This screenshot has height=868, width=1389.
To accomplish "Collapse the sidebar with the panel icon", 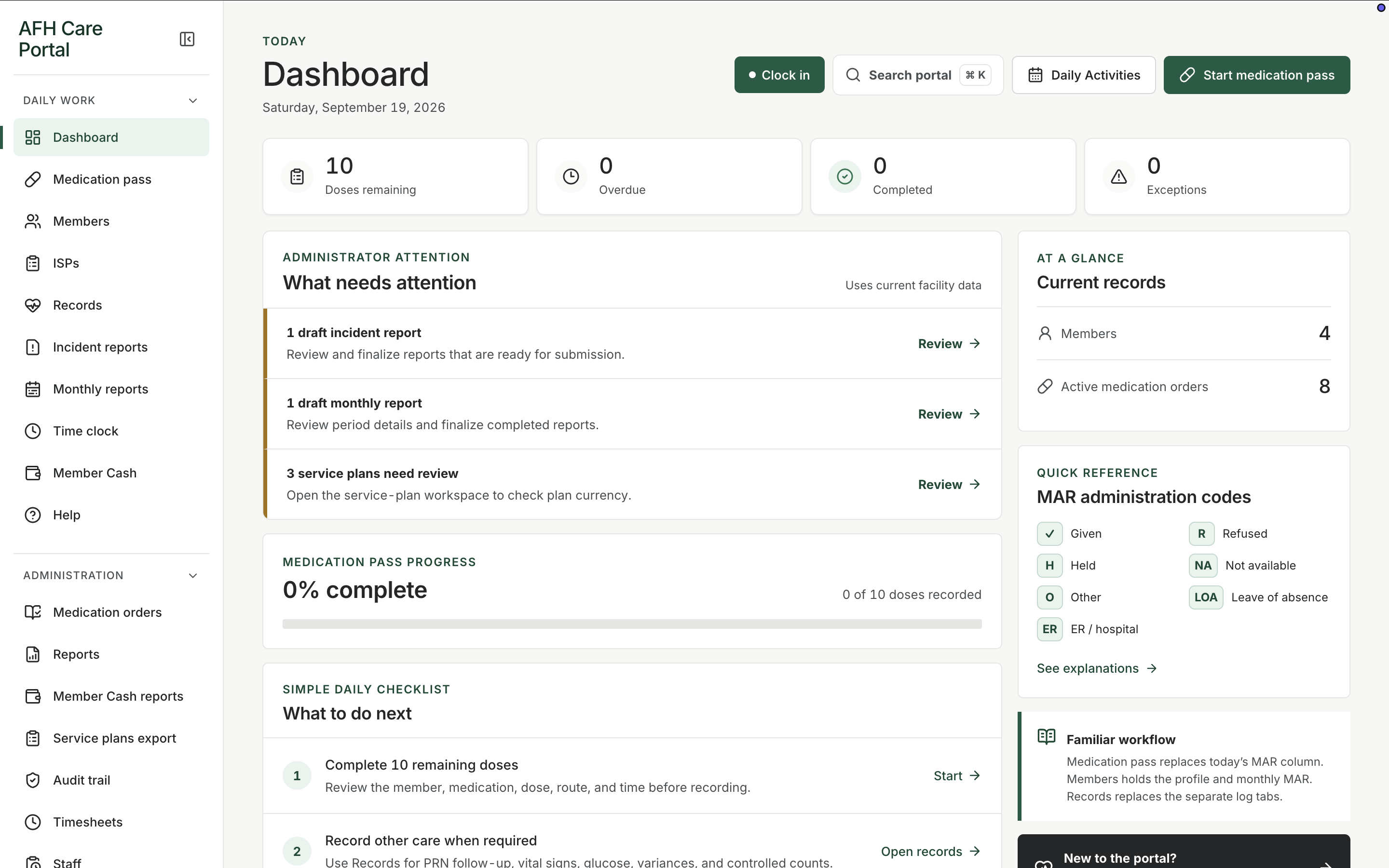I will pyautogui.click(x=187, y=39).
